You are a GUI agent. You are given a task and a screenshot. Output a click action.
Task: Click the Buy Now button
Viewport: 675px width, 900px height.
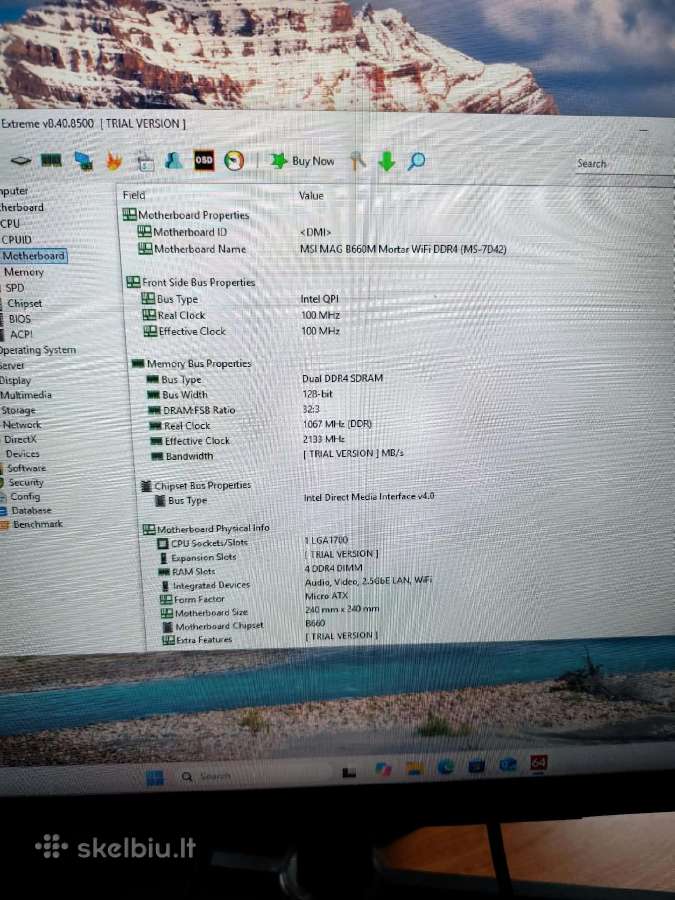303,161
